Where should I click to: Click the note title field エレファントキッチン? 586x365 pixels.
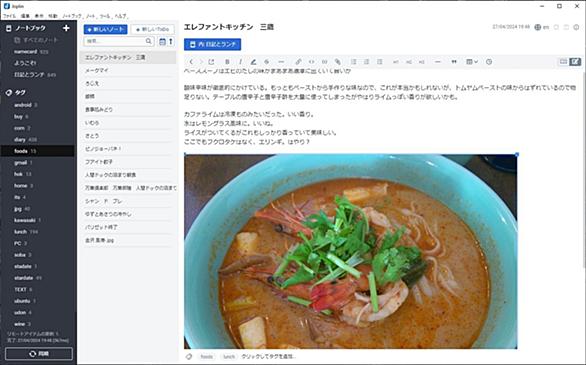point(229,27)
